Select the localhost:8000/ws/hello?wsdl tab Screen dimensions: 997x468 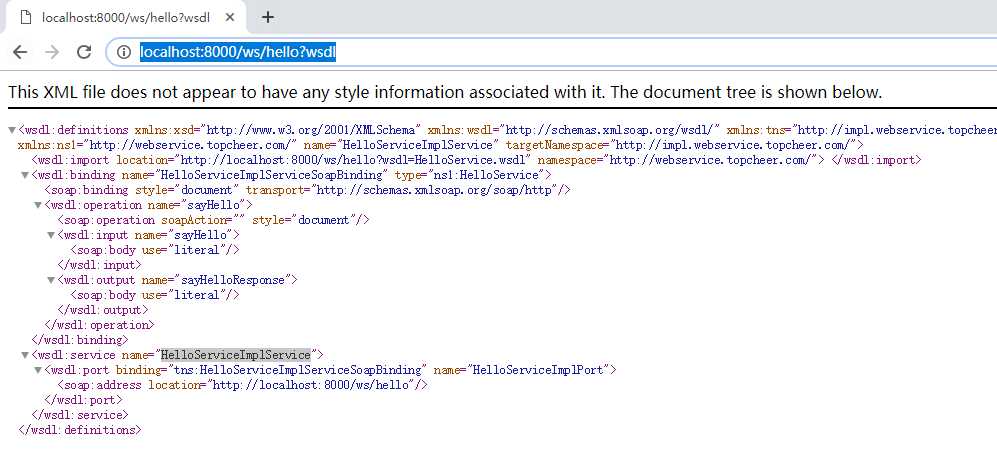click(125, 17)
